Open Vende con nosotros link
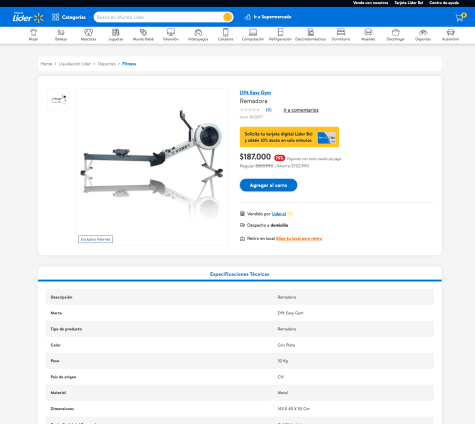The width and height of the screenshot is (475, 424). [371, 3]
